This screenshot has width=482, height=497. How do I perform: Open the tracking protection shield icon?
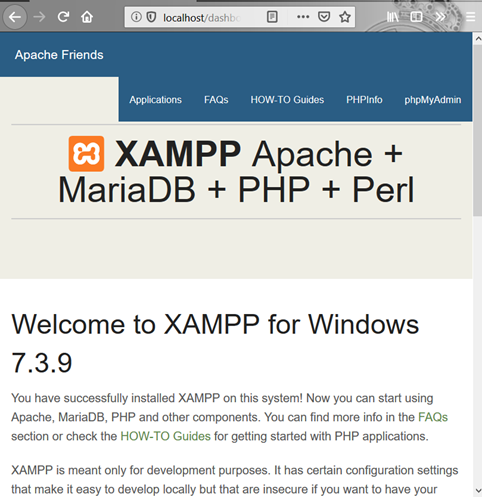151,17
